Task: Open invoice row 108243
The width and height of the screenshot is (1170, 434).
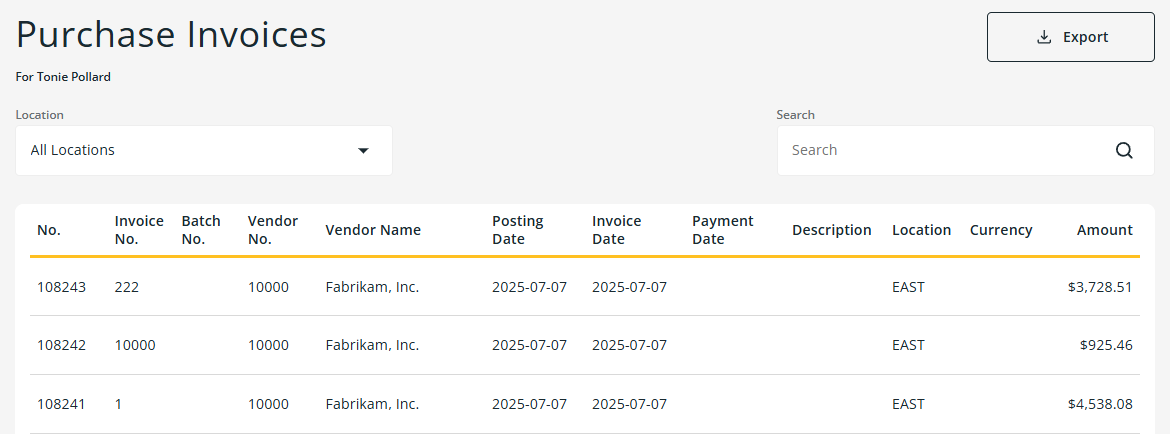Action: (62, 287)
